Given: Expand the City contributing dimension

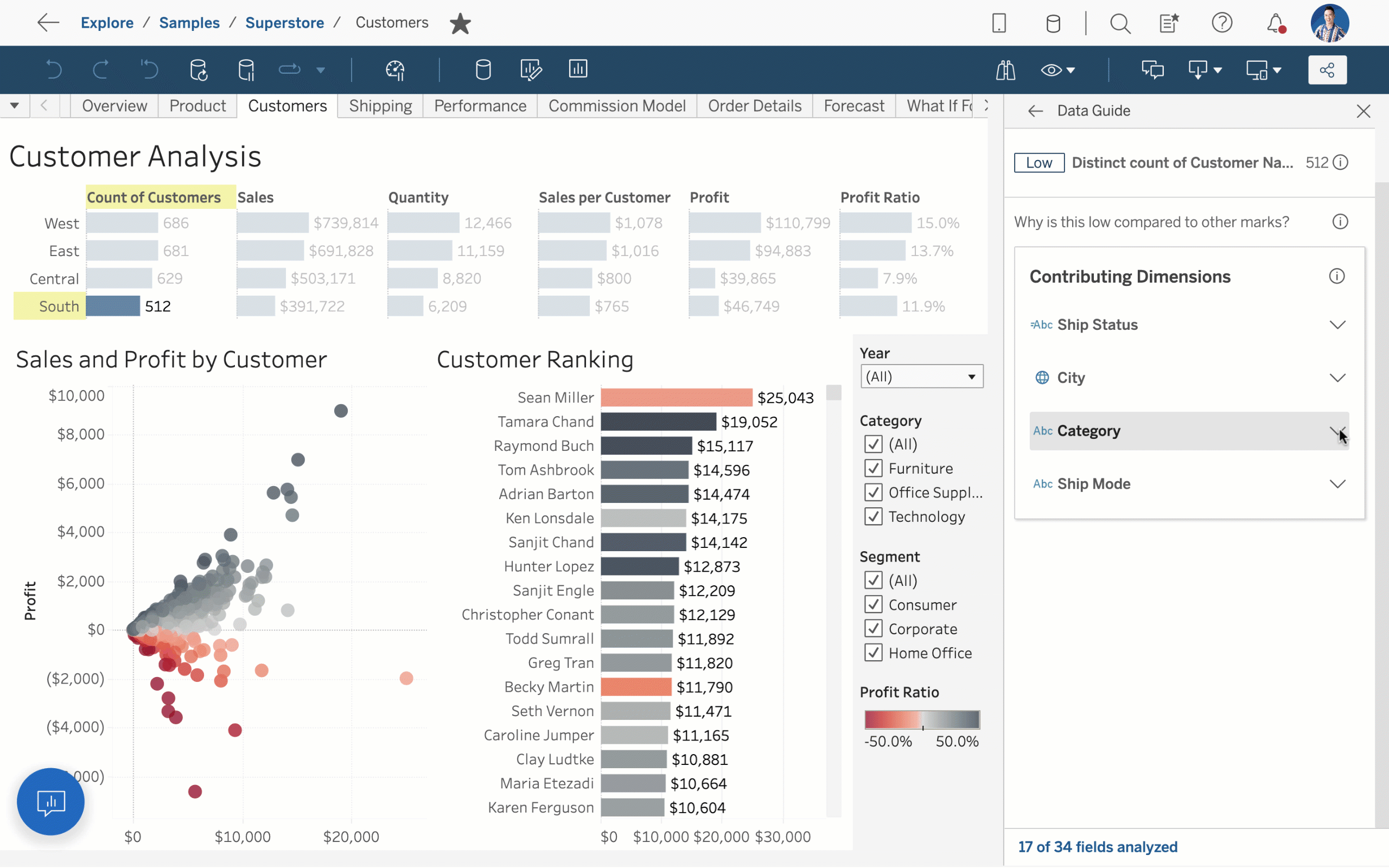Looking at the screenshot, I should pos(1338,378).
